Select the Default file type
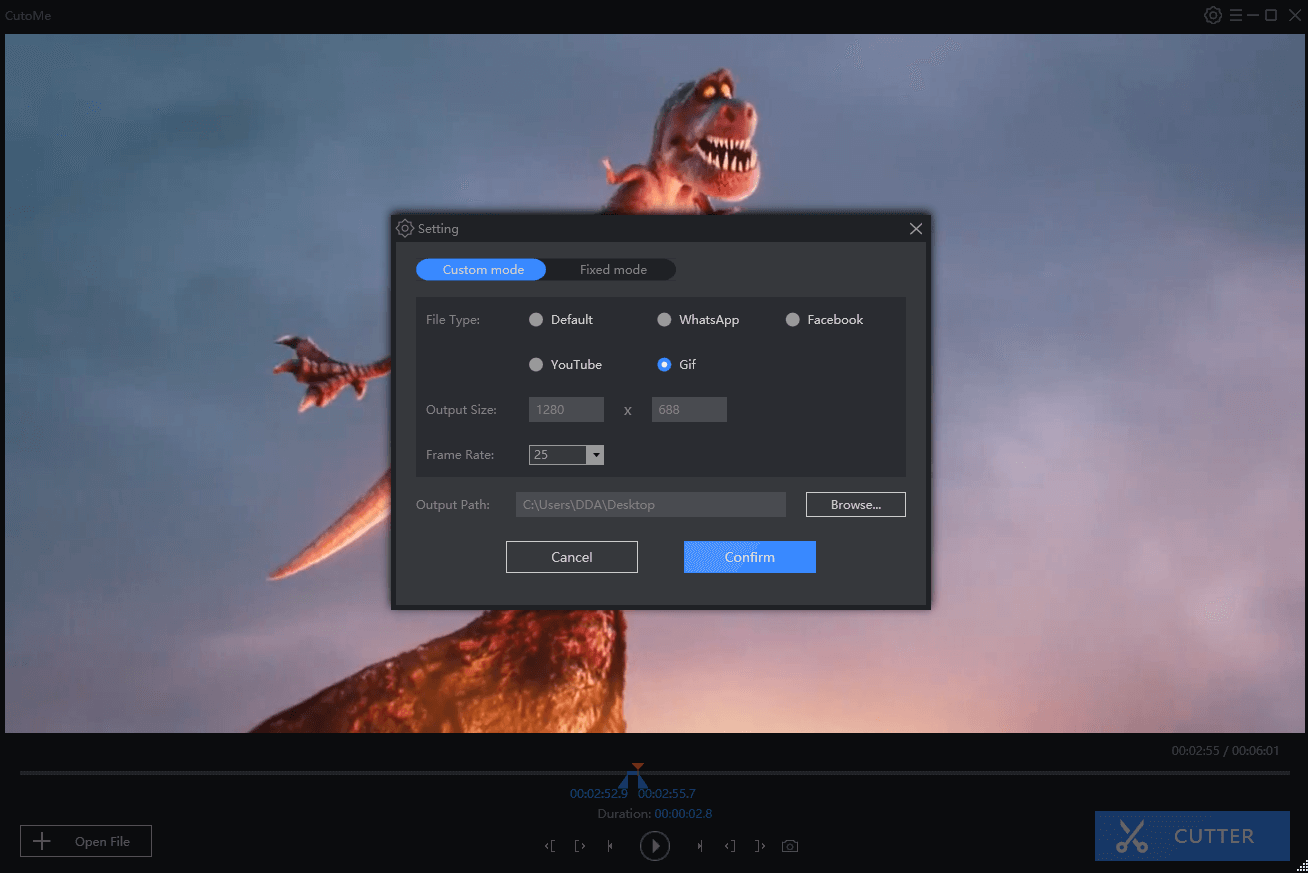This screenshot has height=873, width=1308. (561, 320)
